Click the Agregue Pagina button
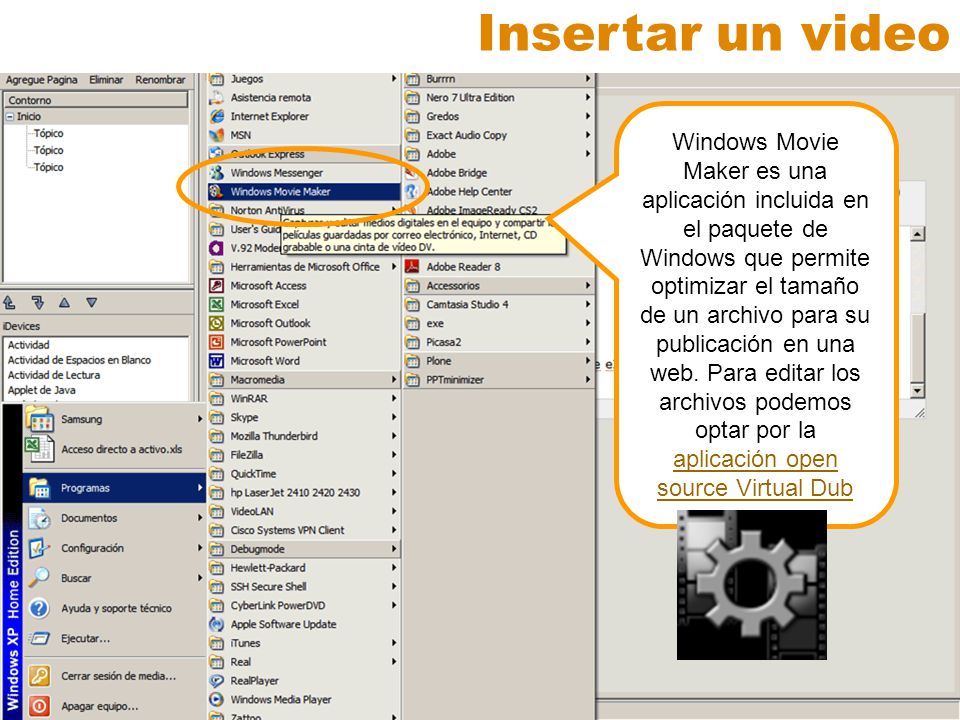This screenshot has width=960, height=720. (x=42, y=80)
